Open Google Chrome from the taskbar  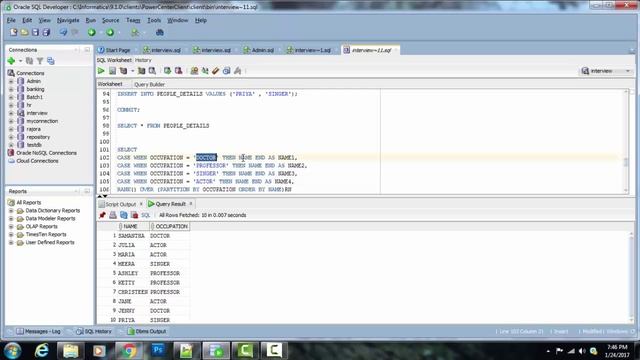[128, 351]
